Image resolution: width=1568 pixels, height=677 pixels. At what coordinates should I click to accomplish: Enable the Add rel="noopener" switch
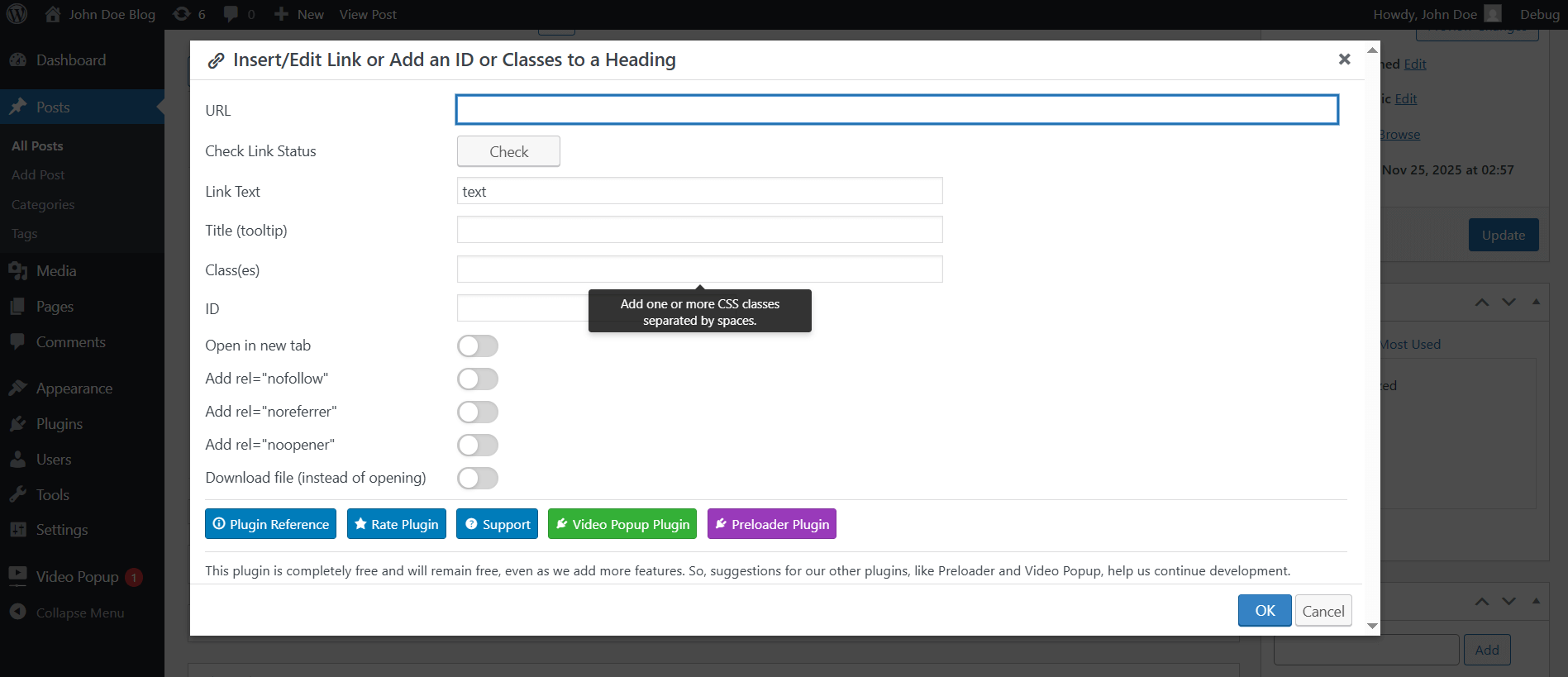tap(478, 445)
